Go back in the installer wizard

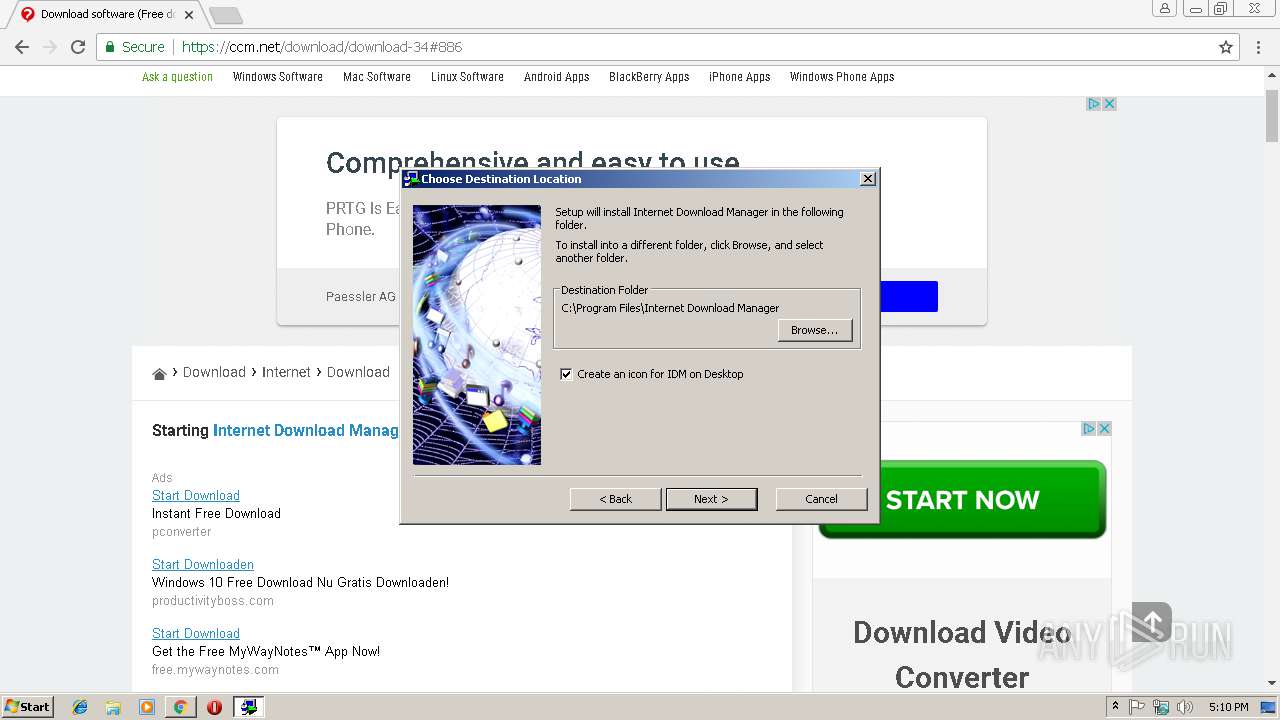(615, 499)
